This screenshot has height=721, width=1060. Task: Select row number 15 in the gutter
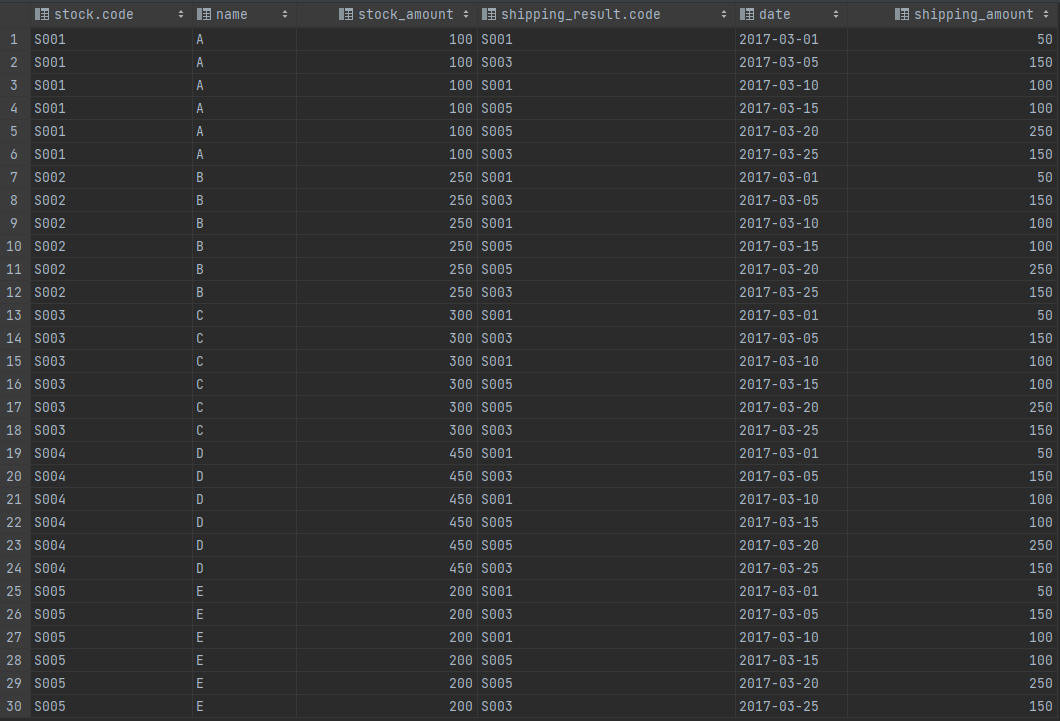coord(14,361)
